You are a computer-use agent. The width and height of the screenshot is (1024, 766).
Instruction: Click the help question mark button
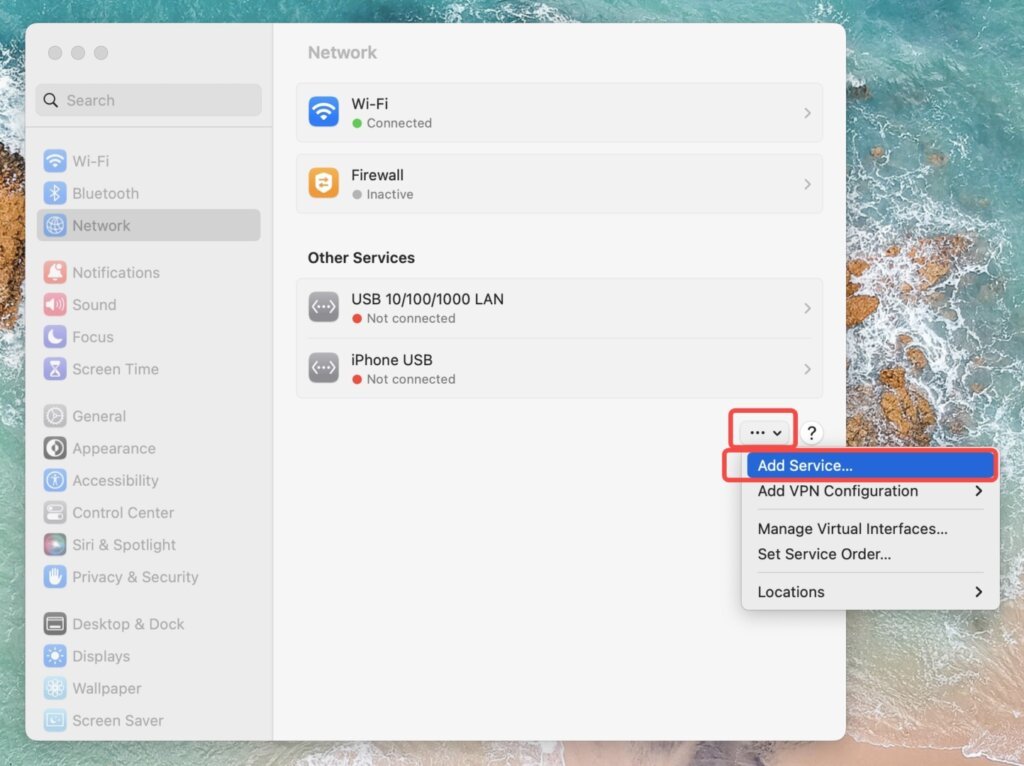pyautogui.click(x=811, y=432)
